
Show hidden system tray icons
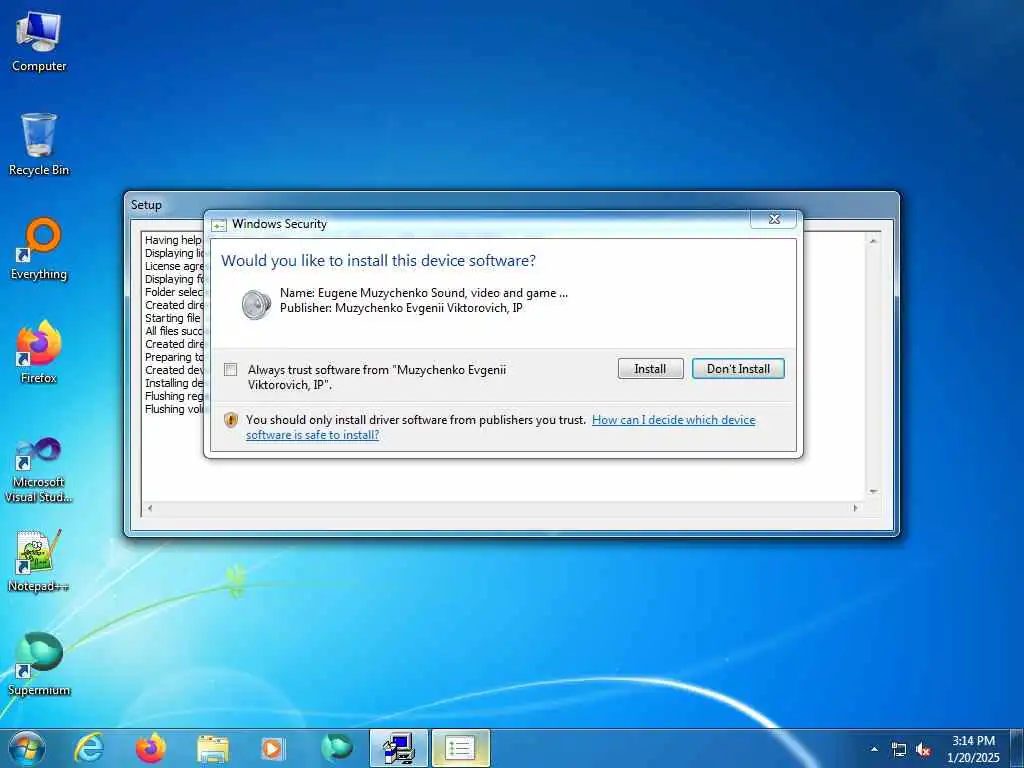click(x=874, y=749)
